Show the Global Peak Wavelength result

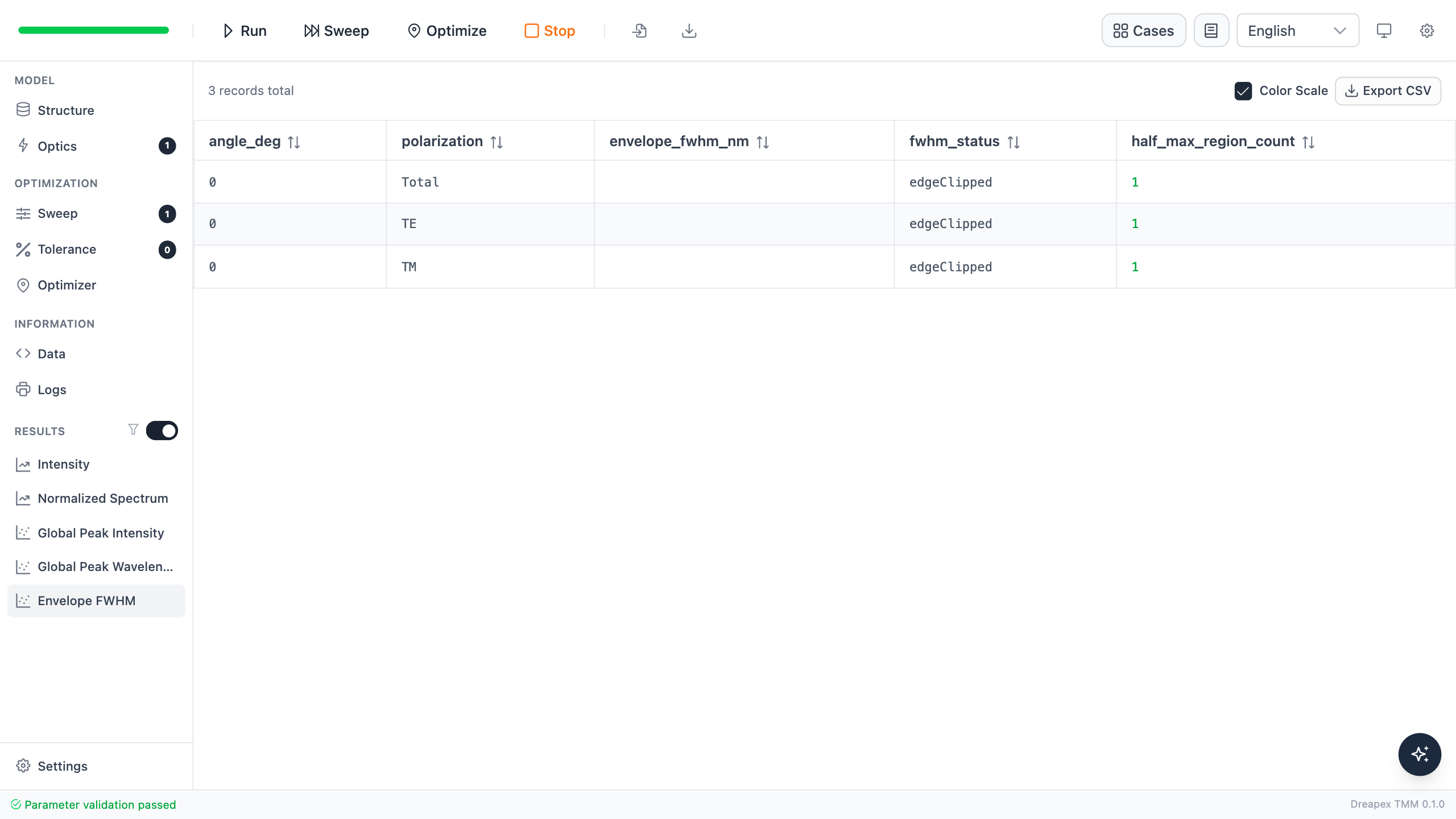(x=96, y=567)
